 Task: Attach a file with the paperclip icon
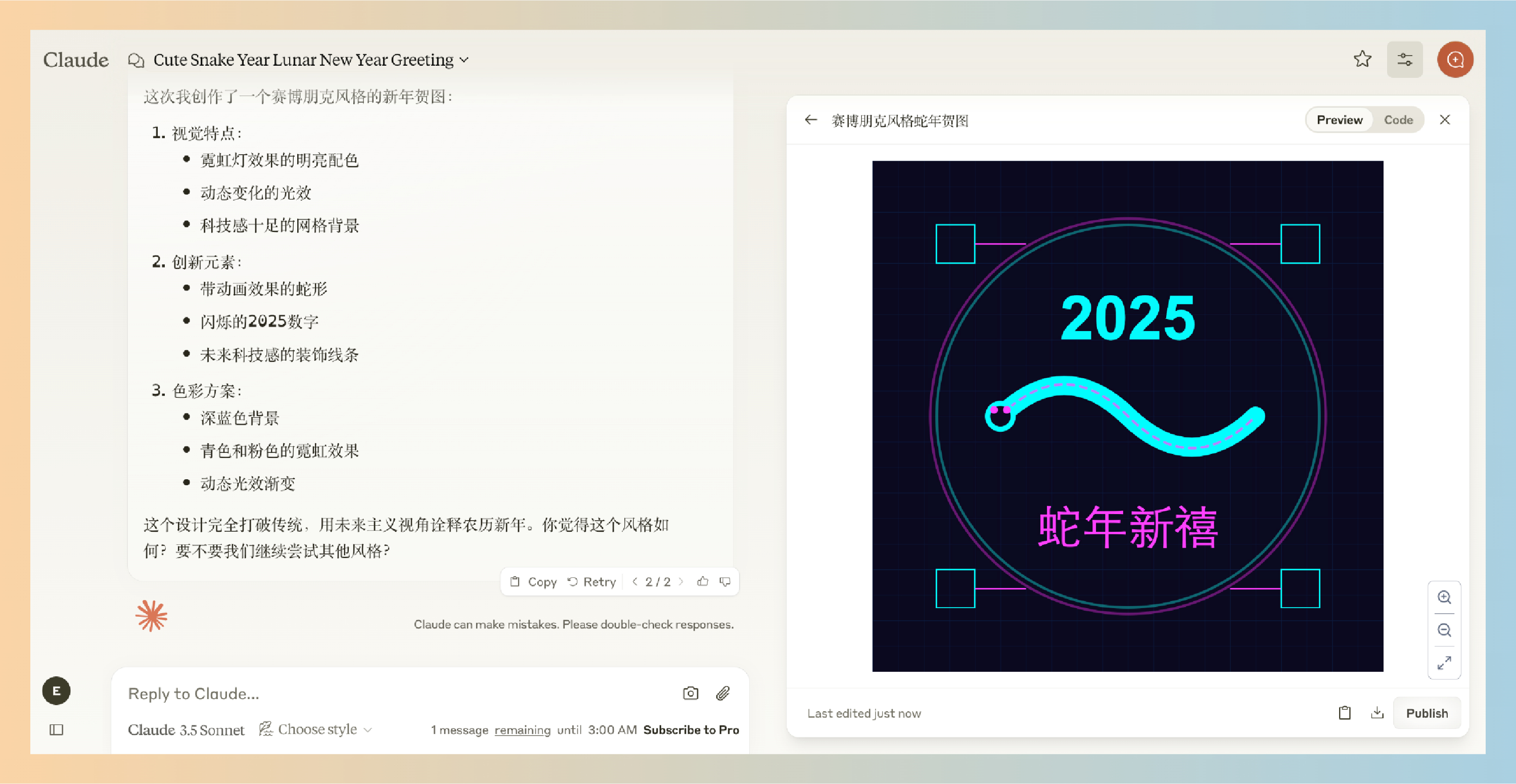723,694
